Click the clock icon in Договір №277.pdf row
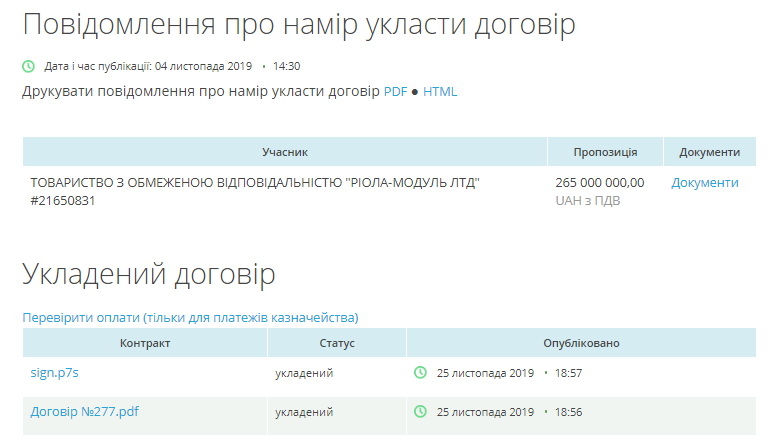This screenshot has width=781, height=442. (x=420, y=411)
